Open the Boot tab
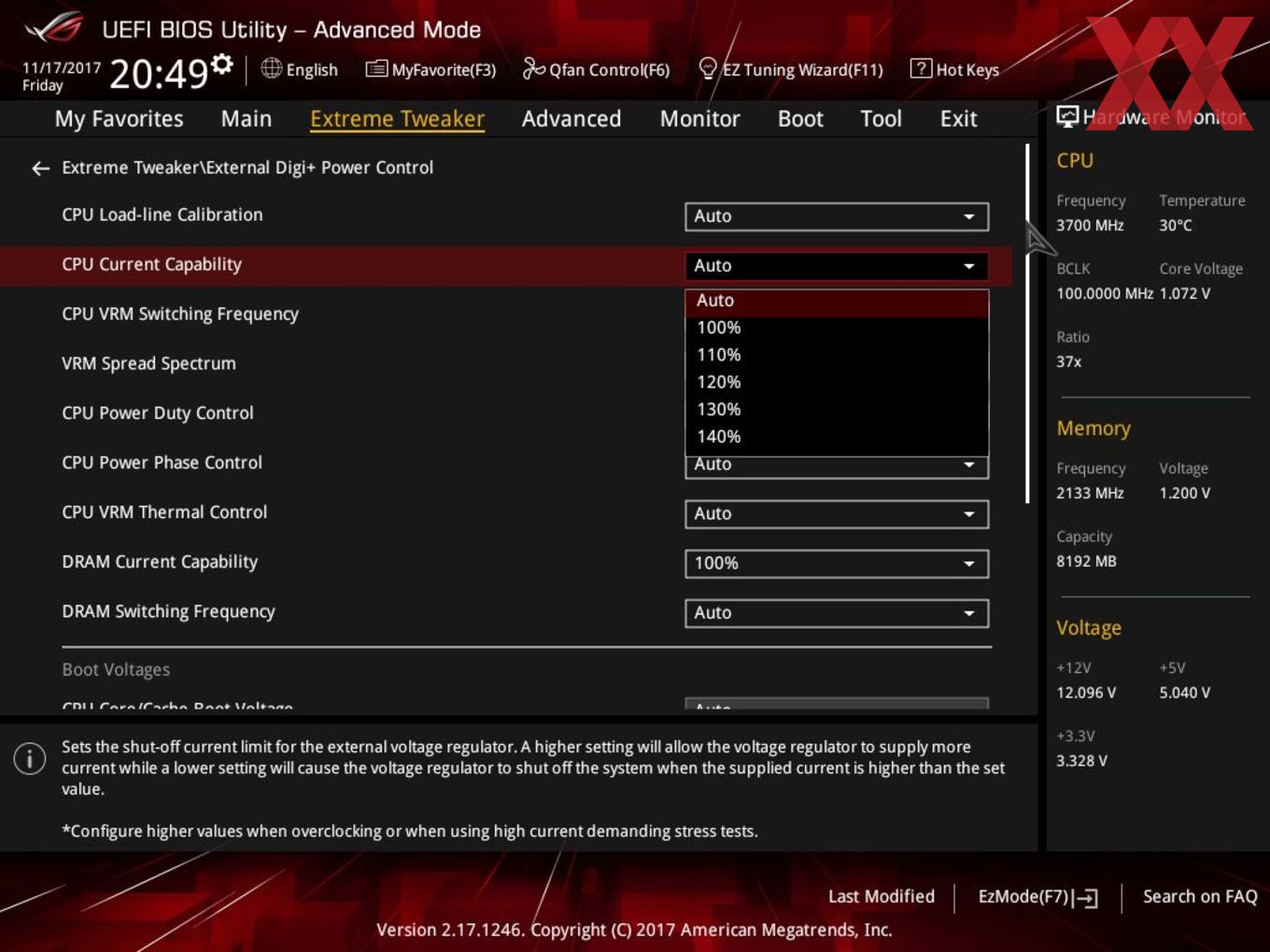 (800, 119)
